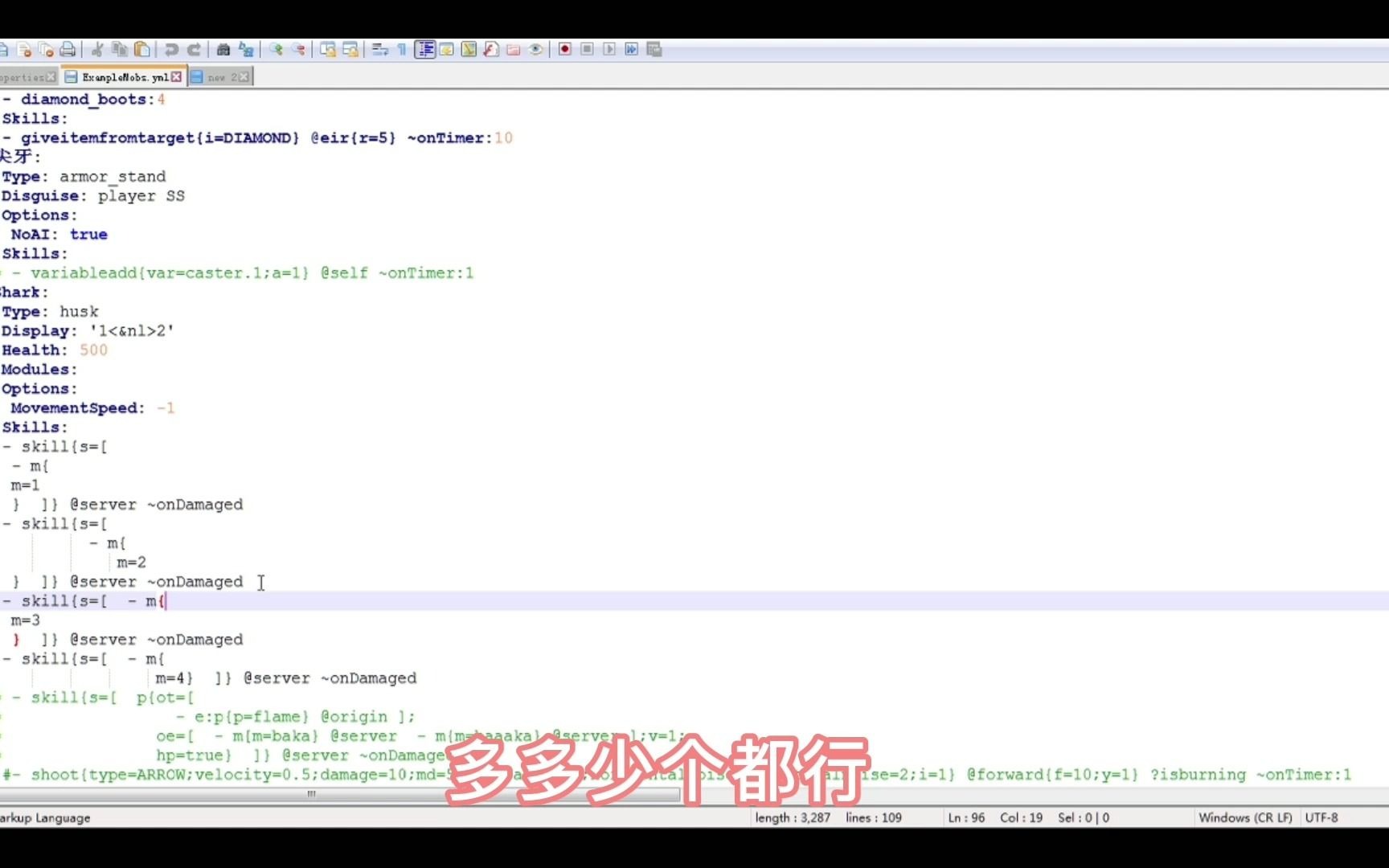Click the UTF-8 encoding status field
Screen dimensions: 1389x868
pos(1321,817)
